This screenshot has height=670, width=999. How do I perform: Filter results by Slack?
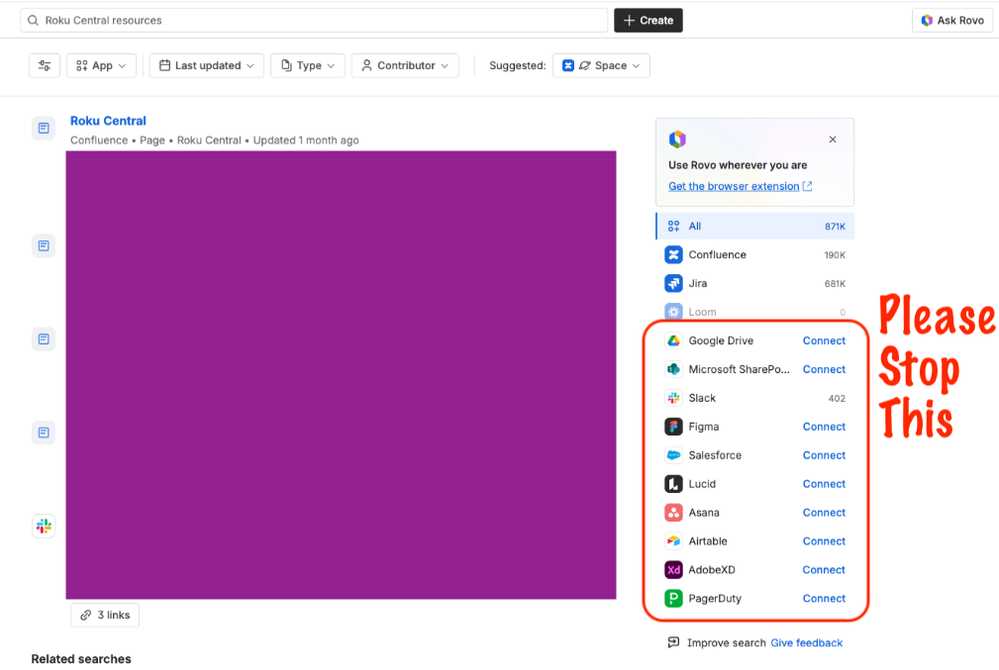(x=755, y=398)
